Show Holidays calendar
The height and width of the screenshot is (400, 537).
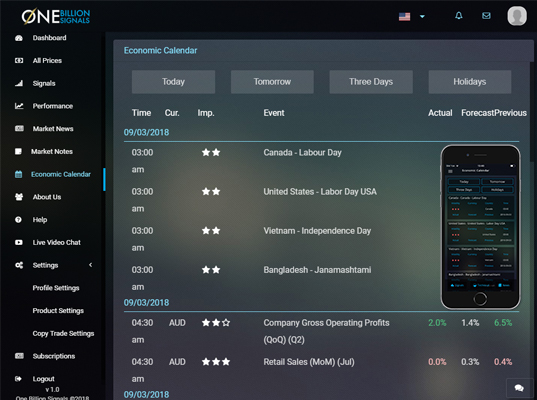click(x=470, y=82)
